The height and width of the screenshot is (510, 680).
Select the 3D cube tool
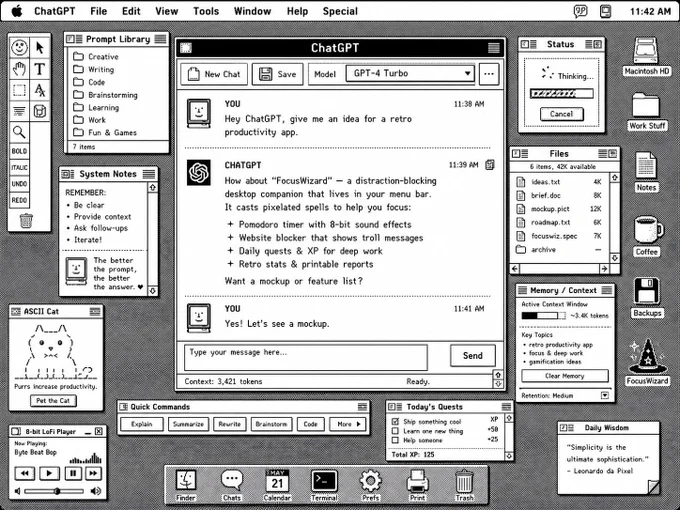click(x=39, y=111)
